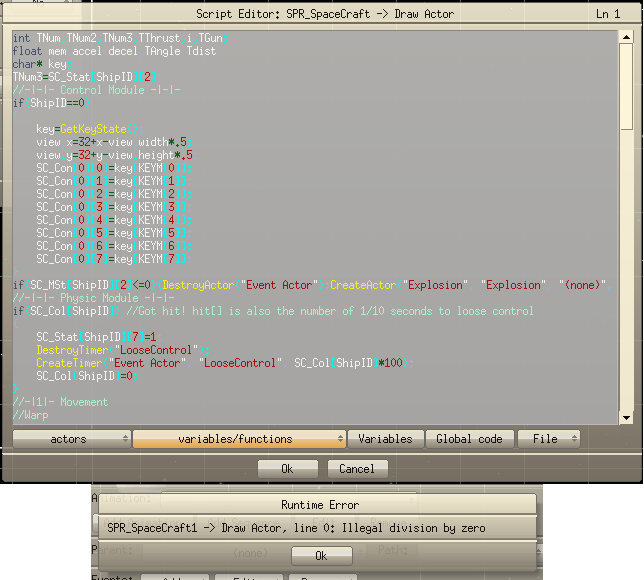Click the comment '//-|1|- Movement'
The height and width of the screenshot is (580, 644).
tap(60, 402)
